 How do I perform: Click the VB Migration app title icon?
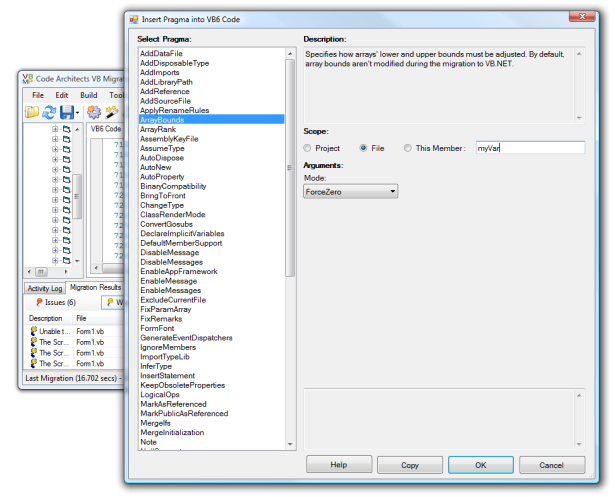(27, 79)
